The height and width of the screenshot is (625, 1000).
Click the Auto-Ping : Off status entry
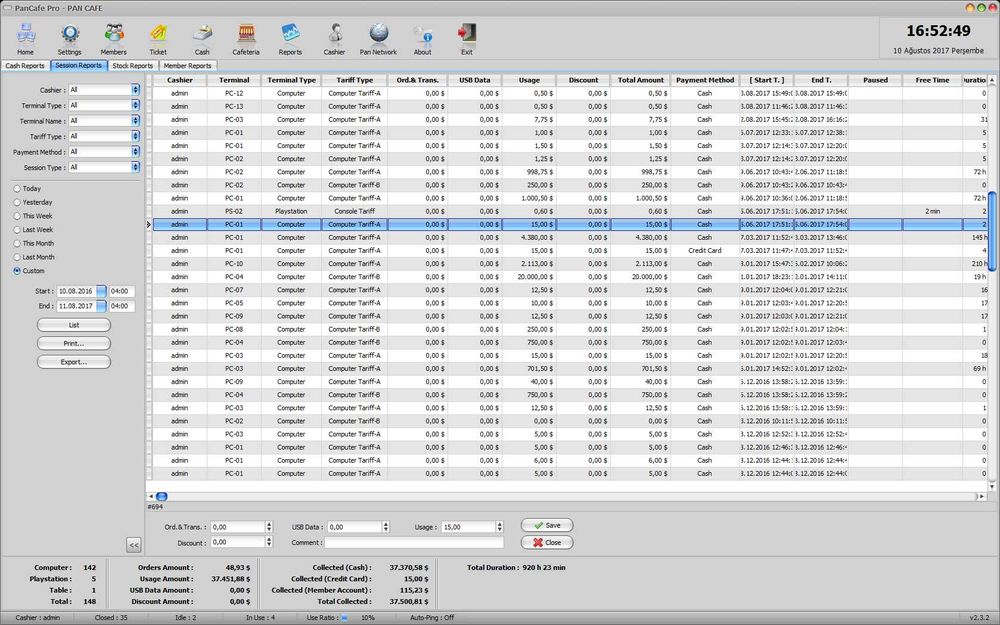432,618
